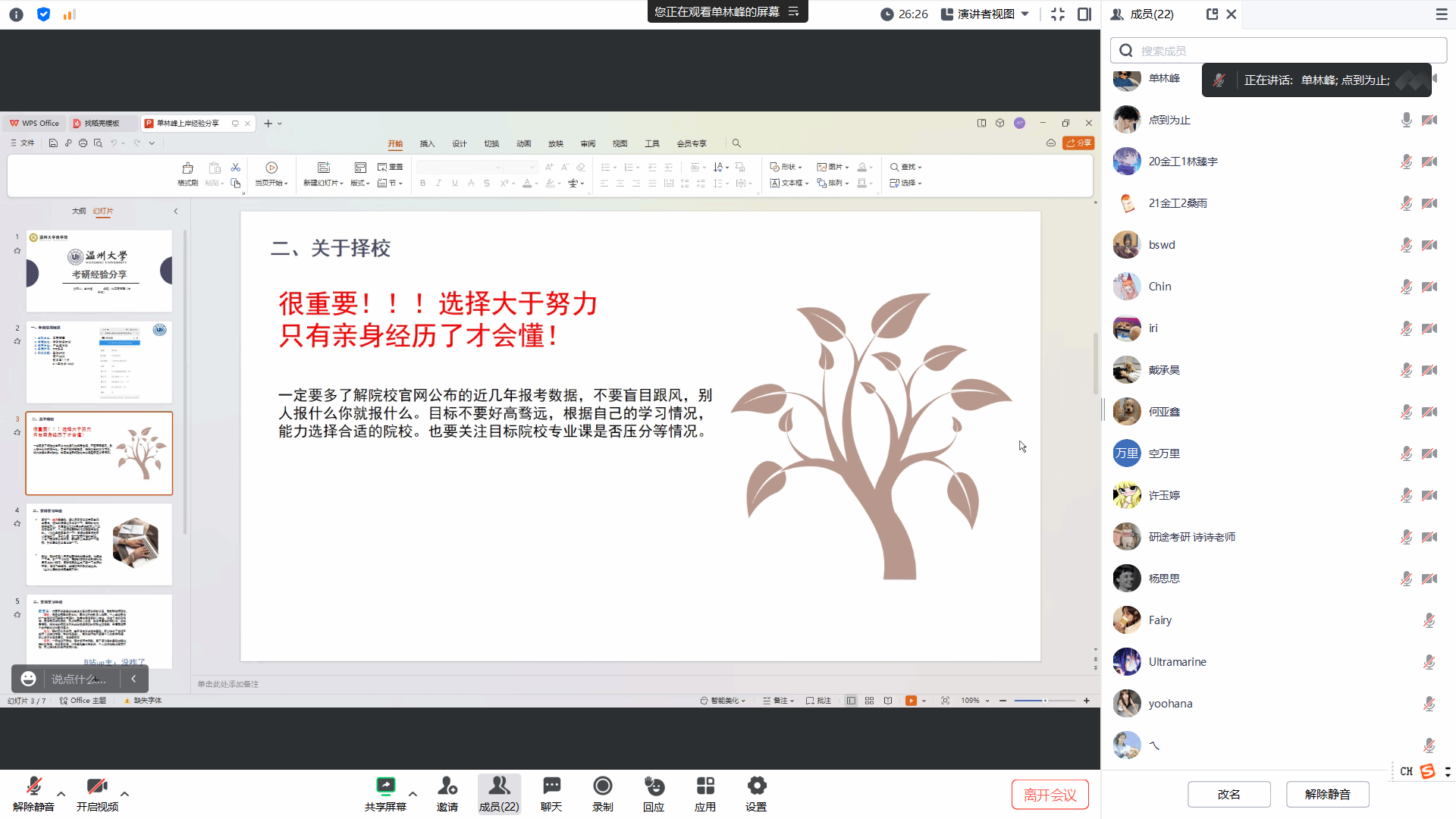Screen dimensions: 1456x819
Task: Toggle microphone of member 点到为止
Action: 1406,120
